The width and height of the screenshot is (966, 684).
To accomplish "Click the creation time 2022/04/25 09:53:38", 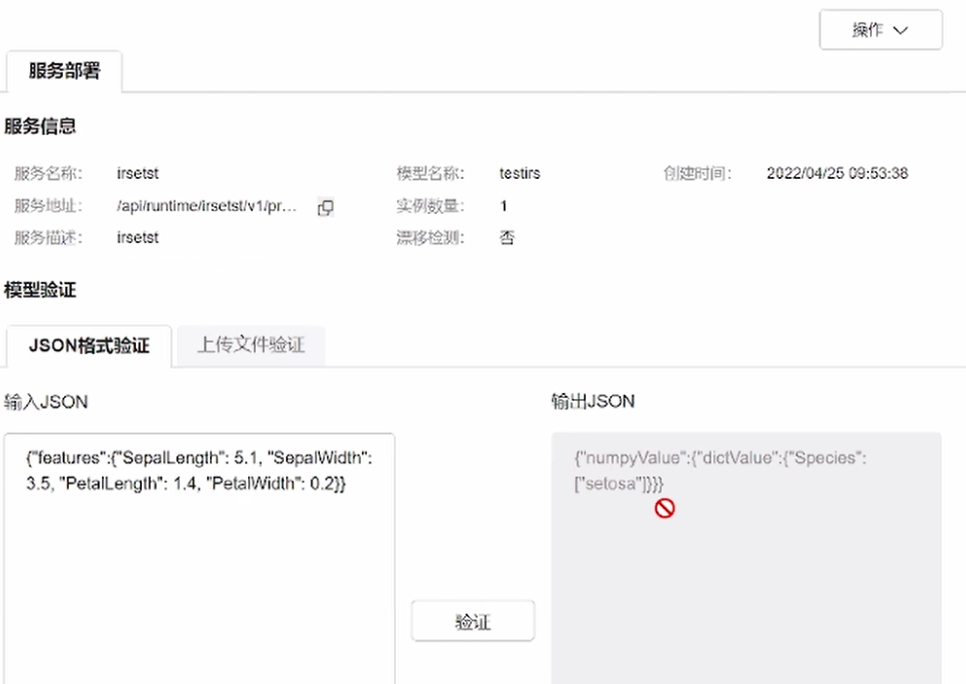I will tap(837, 173).
